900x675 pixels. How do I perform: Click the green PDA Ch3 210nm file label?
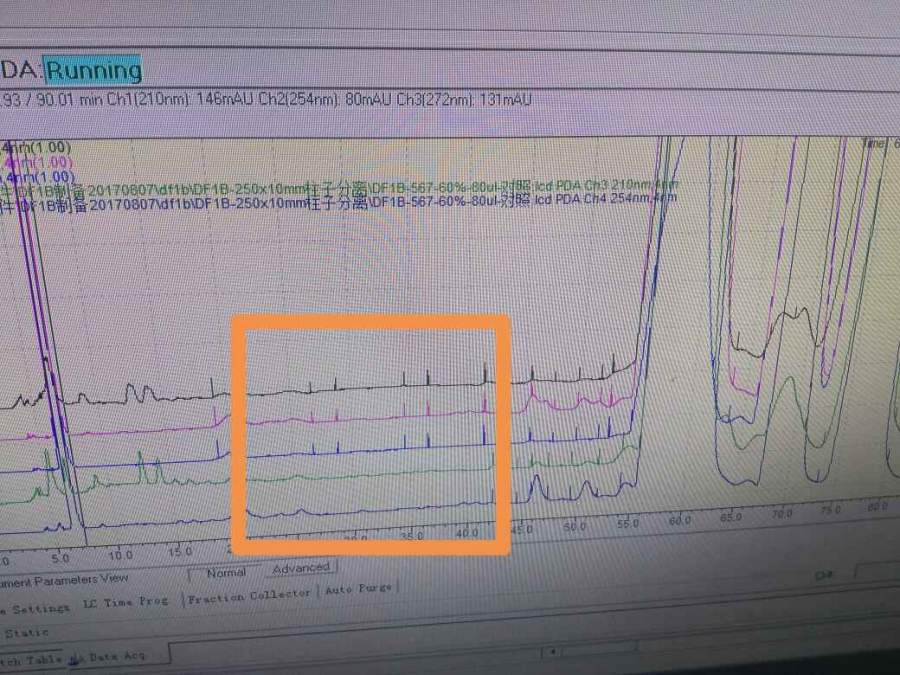(x=339, y=188)
